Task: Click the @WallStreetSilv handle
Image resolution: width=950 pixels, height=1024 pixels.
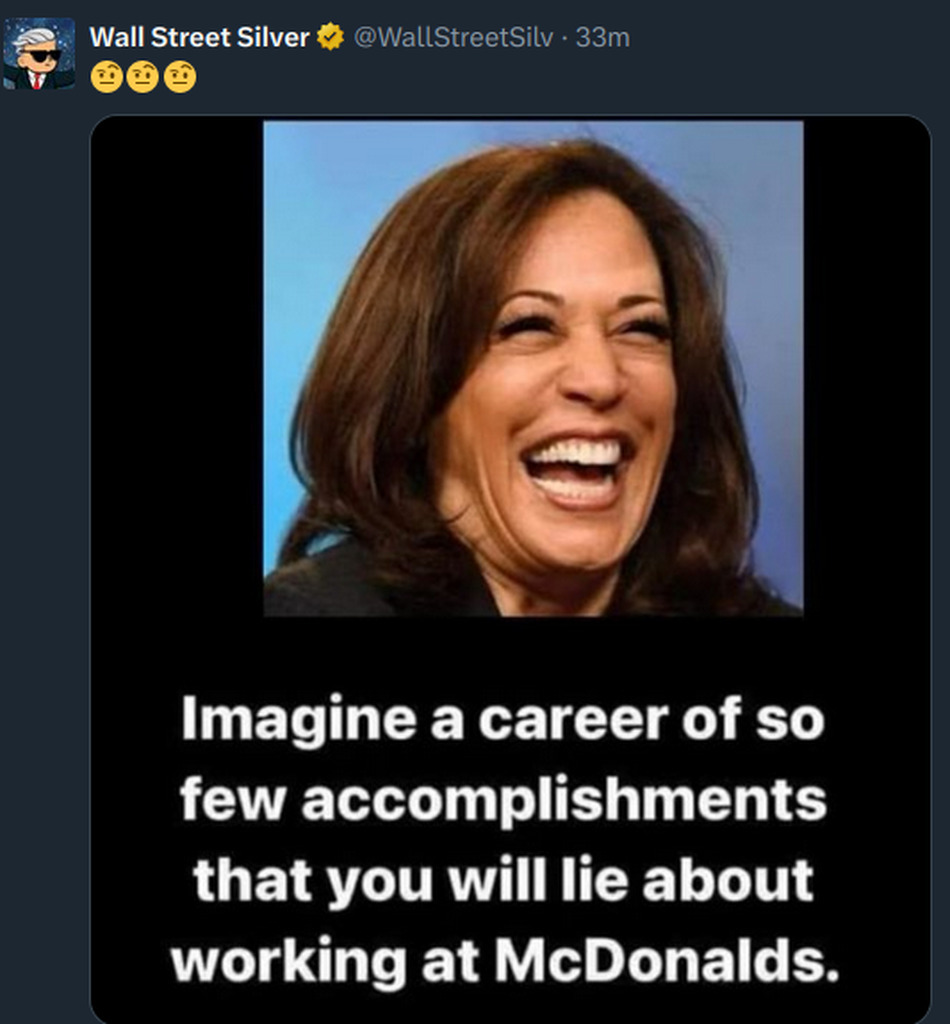Action: click(x=453, y=38)
